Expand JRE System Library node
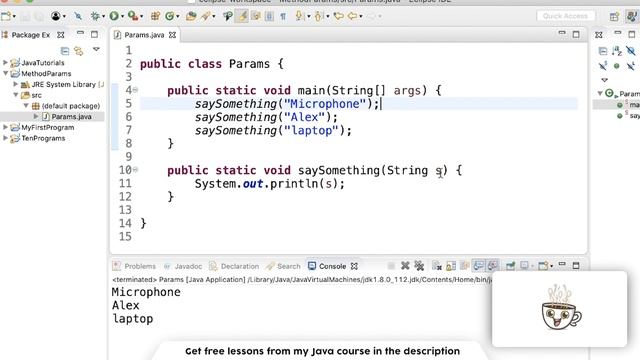The image size is (640, 360). pos(16,84)
